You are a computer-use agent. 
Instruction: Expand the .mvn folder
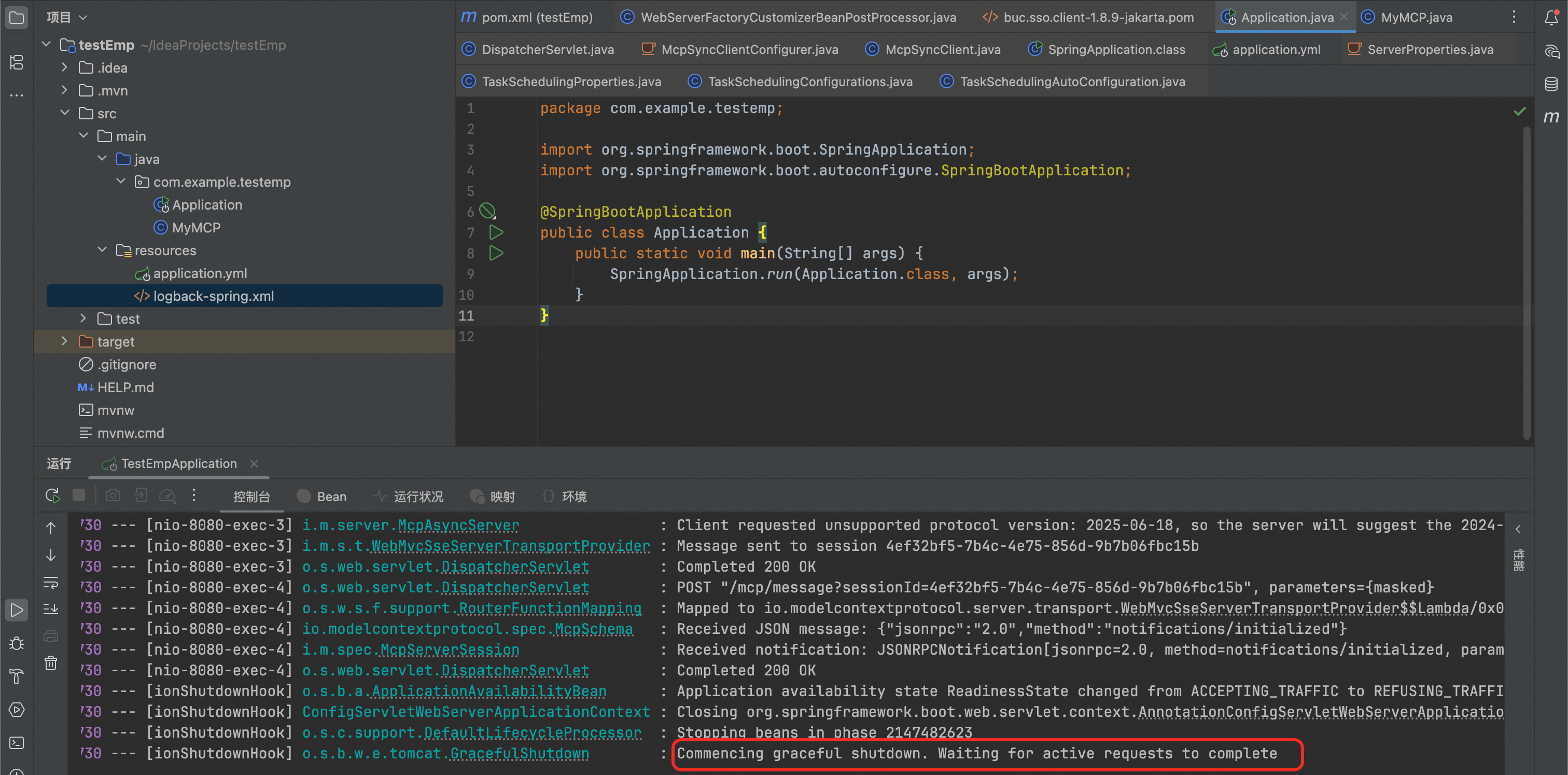(64, 90)
